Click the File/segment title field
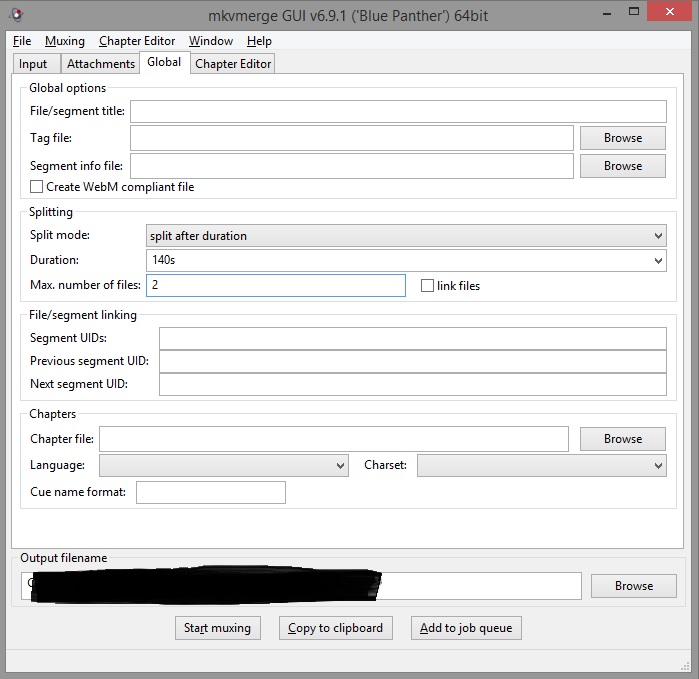The image size is (699, 679). pyautogui.click(x=398, y=111)
